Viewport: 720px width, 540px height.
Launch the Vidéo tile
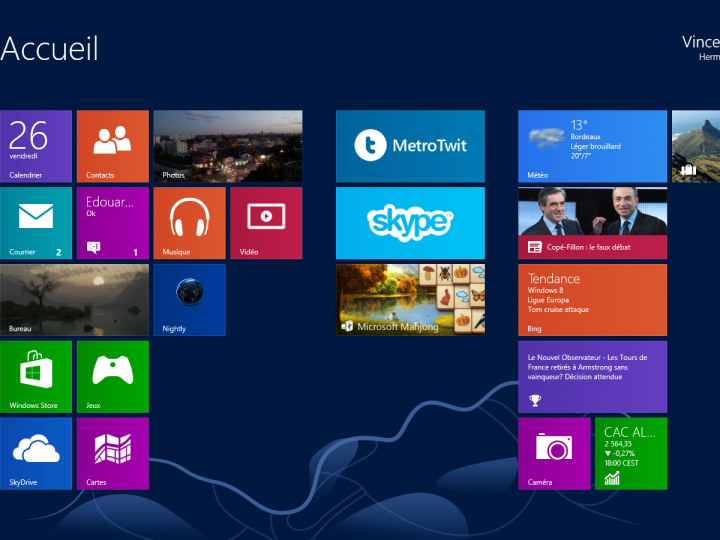pyautogui.click(x=266, y=223)
